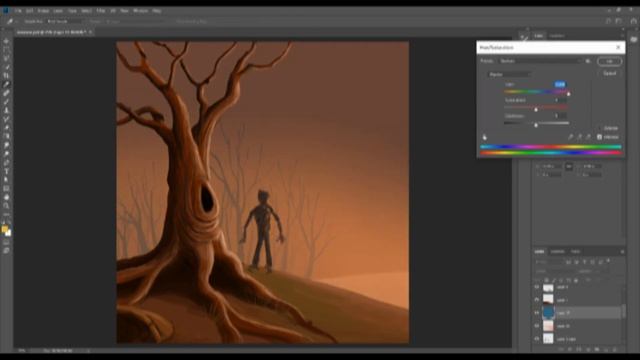Click the link width-height icon in Properties
This screenshot has width=640, height=360.
click(x=569, y=166)
